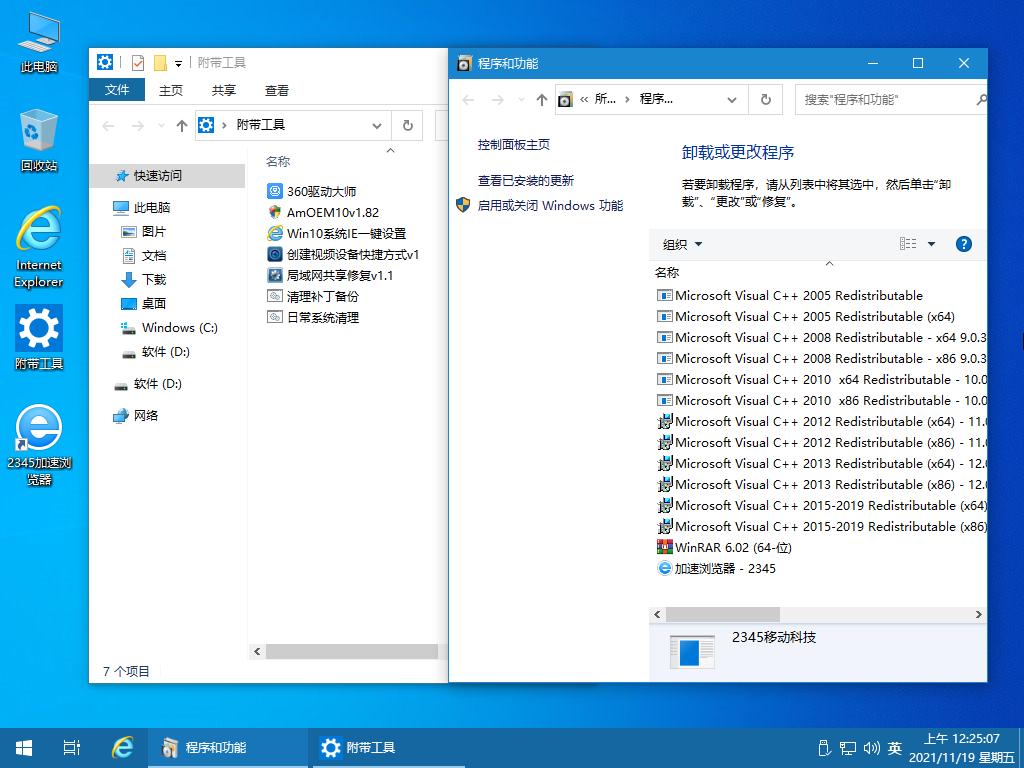Select WinRAR 6.02 (64-位) entry
Screen dimensions: 1024x768
(724, 547)
